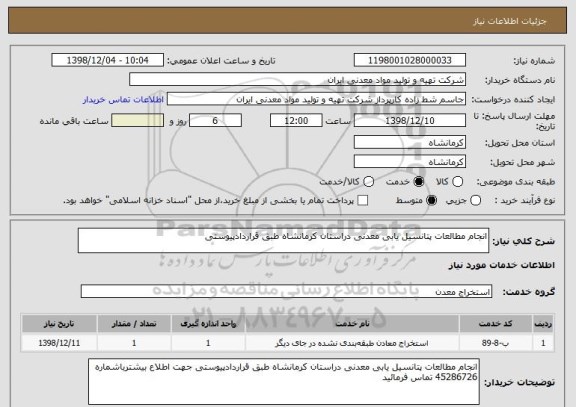
Task: Open the اطلاعات تماس خریدار link
Action: pos(123,100)
